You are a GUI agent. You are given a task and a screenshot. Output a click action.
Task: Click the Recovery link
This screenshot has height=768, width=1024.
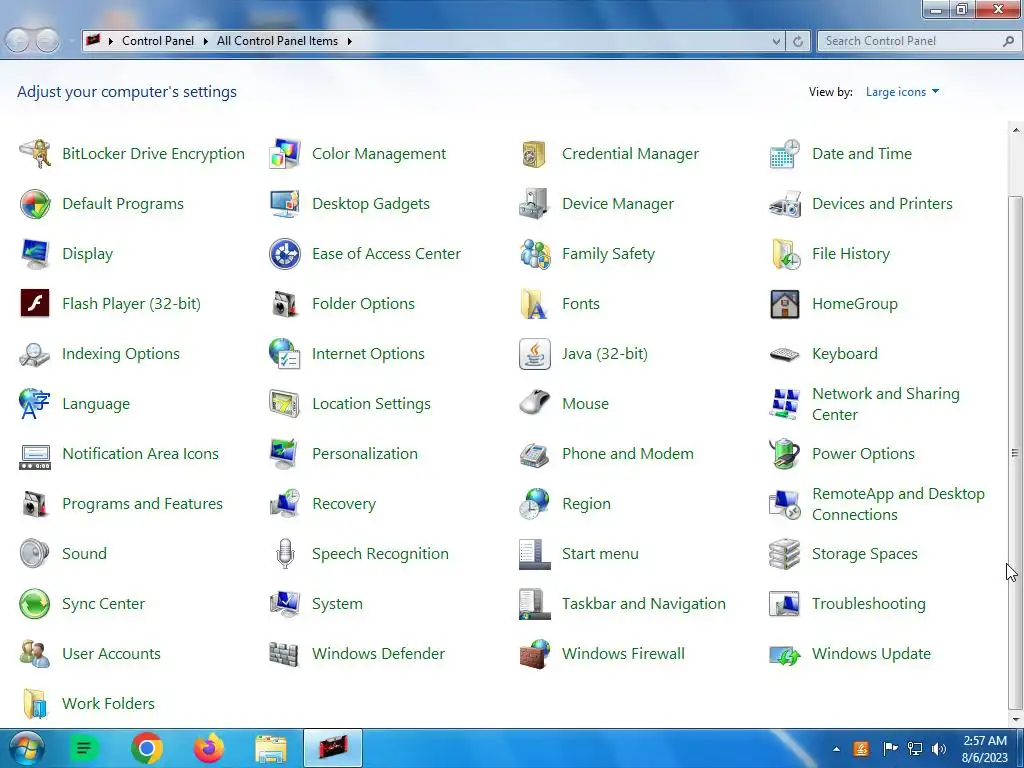(344, 504)
